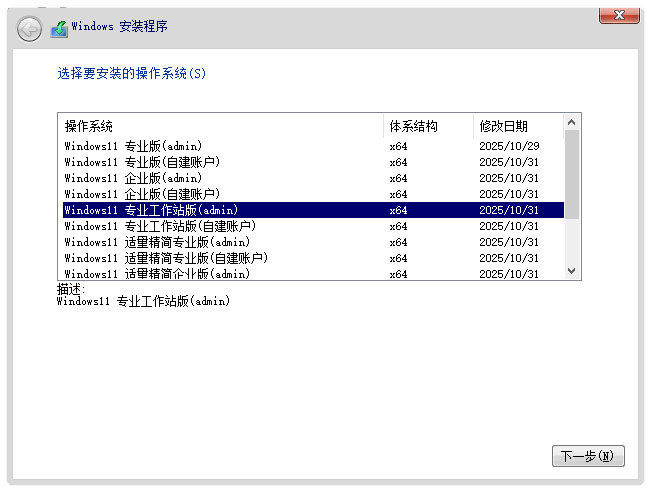Select Windows11 专业版(admin) entry

(x=134, y=146)
